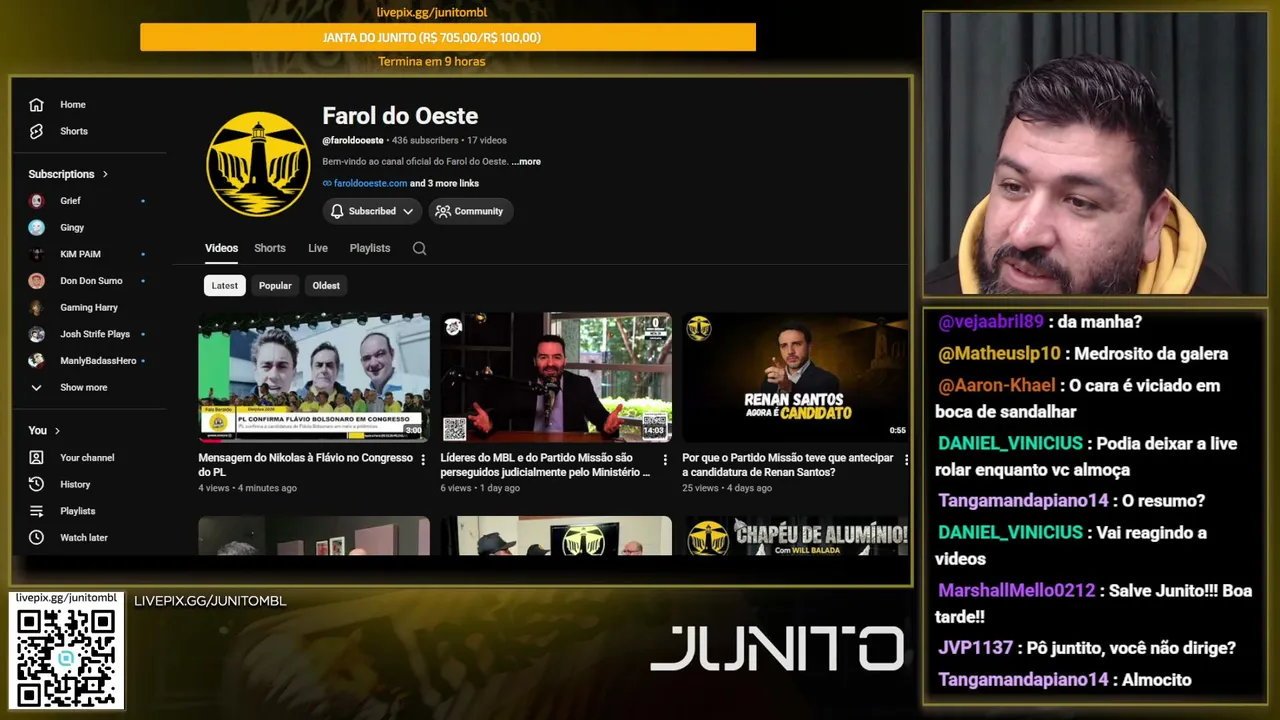
Task: Click the '4 views • 4 minutes ago' text
Action: point(247,489)
